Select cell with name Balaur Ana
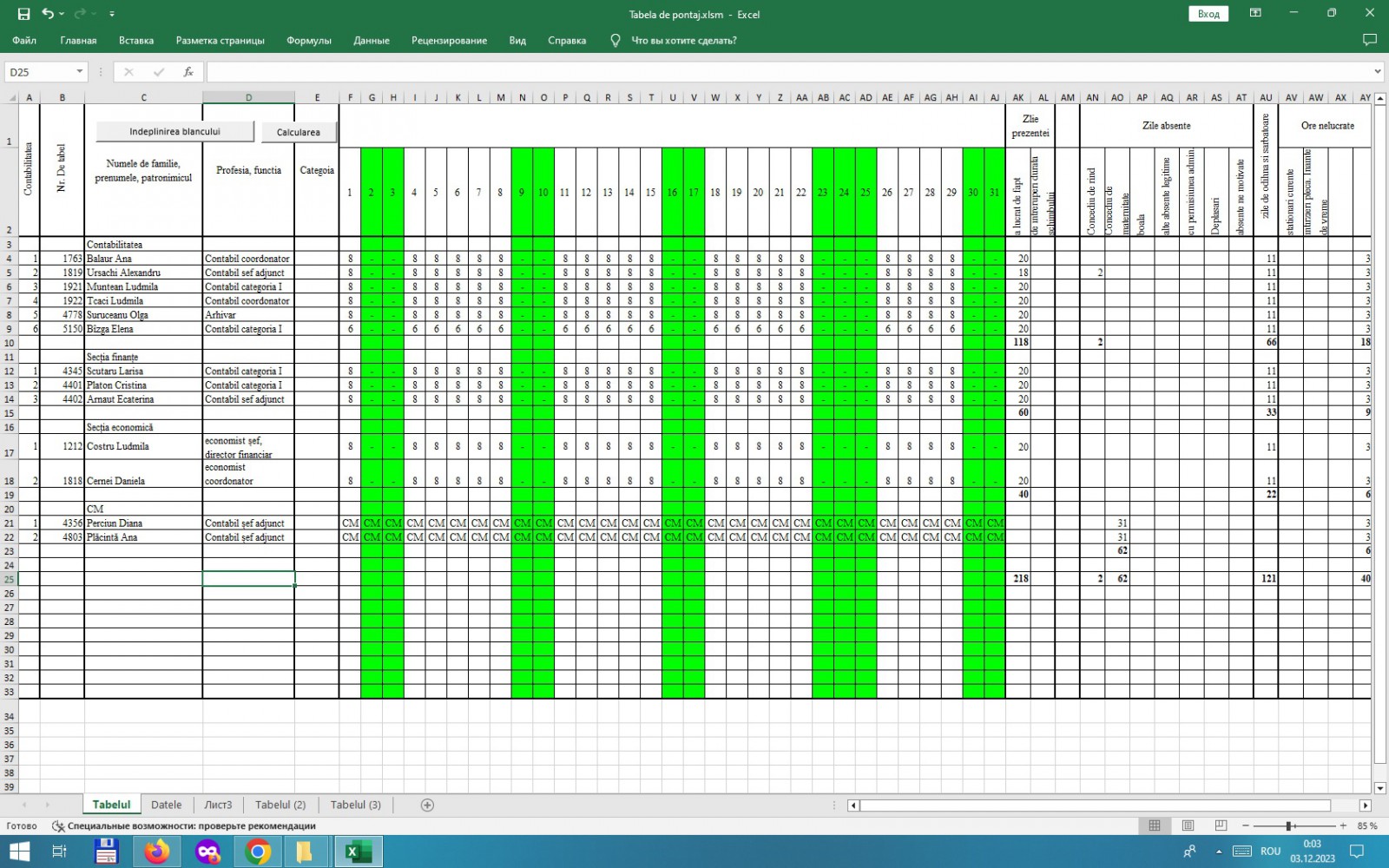1389x868 pixels. click(x=143, y=259)
